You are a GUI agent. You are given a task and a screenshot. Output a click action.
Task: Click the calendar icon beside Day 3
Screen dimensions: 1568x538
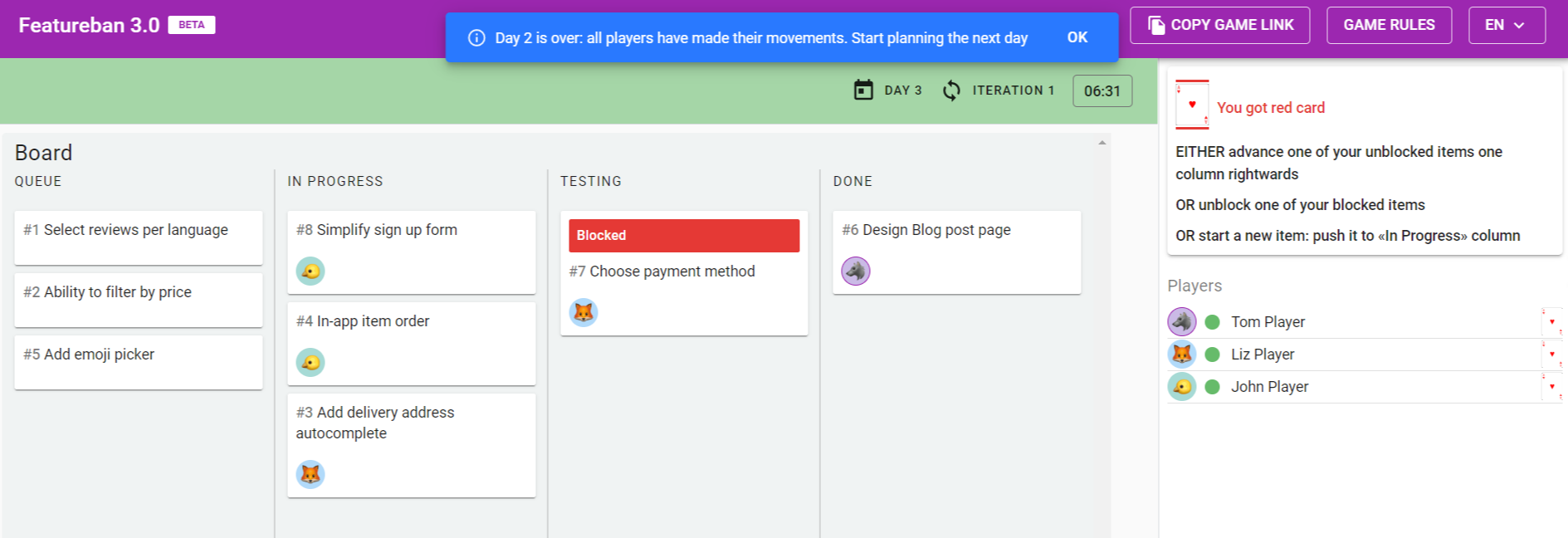point(863,90)
